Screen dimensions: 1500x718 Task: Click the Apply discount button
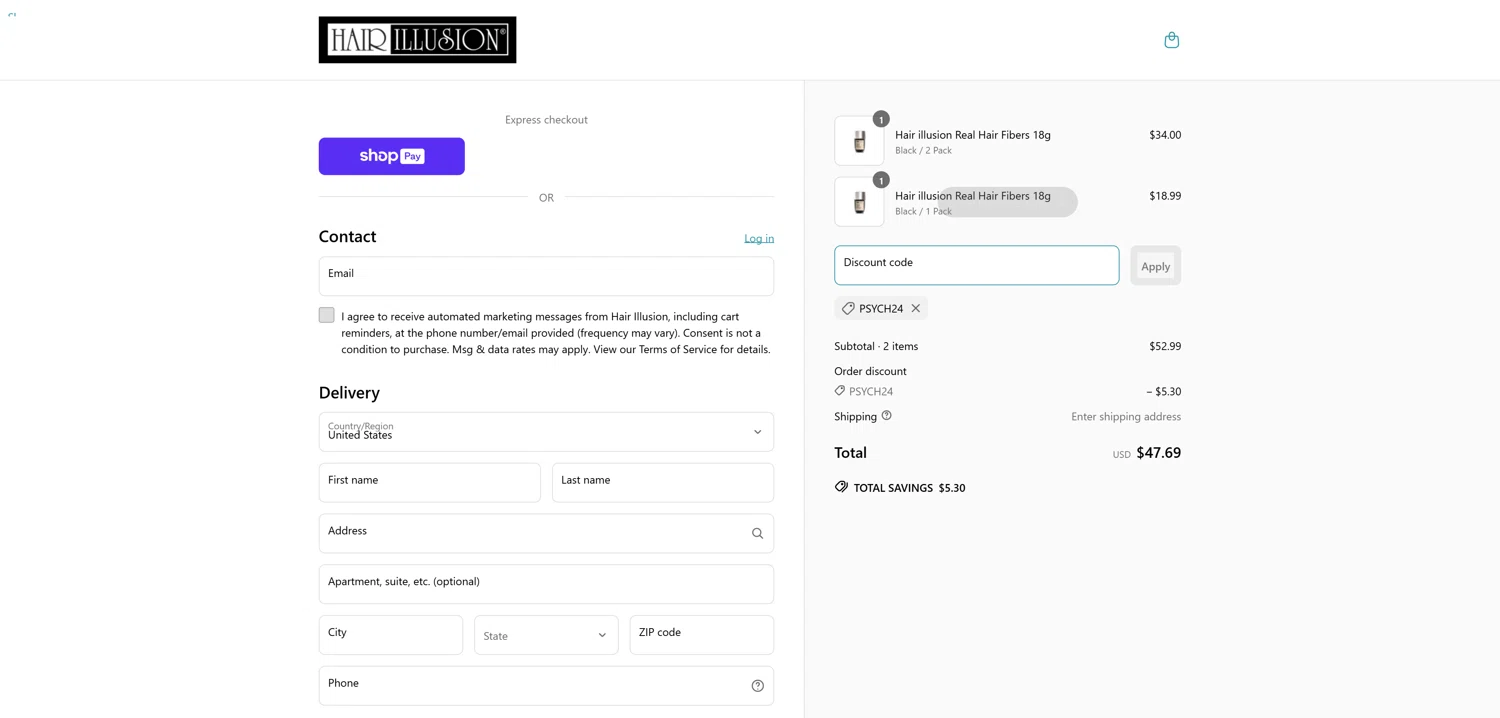pos(1155,266)
